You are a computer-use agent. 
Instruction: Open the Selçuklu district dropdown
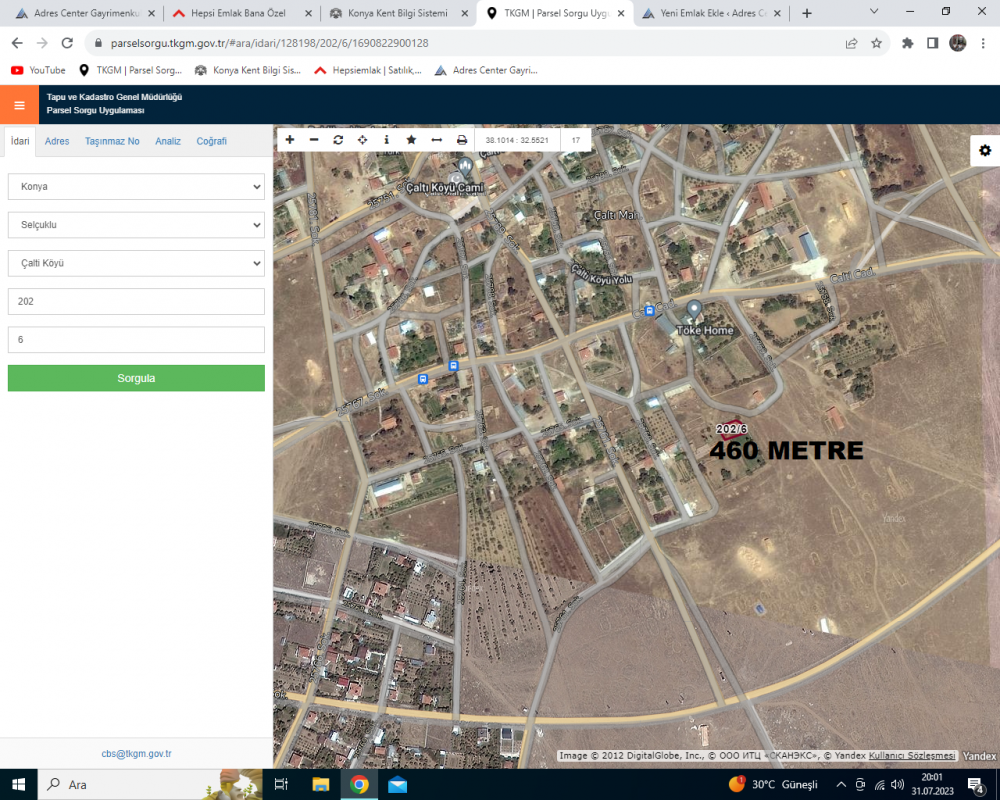136,225
